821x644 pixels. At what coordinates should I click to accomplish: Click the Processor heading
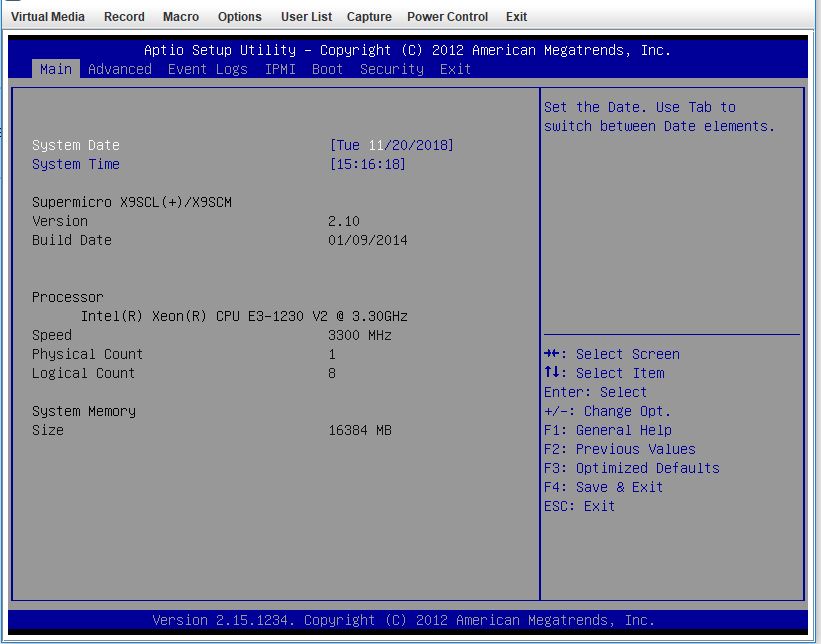(x=68, y=297)
